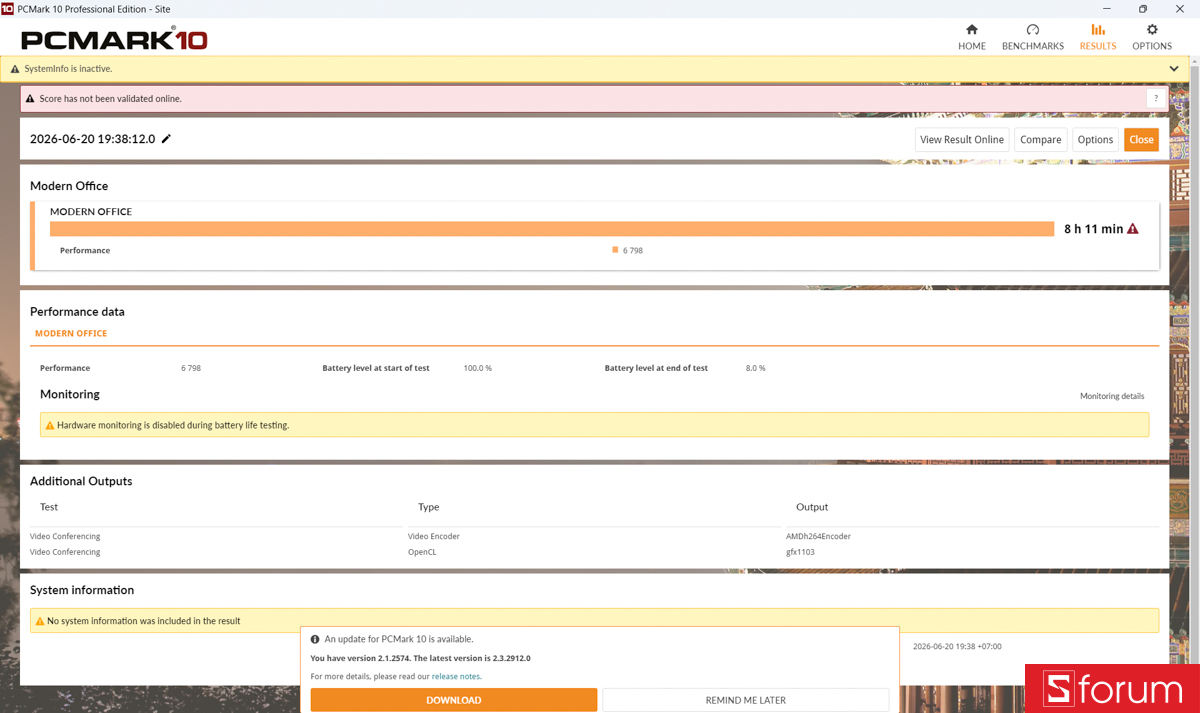Click the timestamp 2026-06-20 19:38 +07:00
The image size is (1200, 713).
957,646
